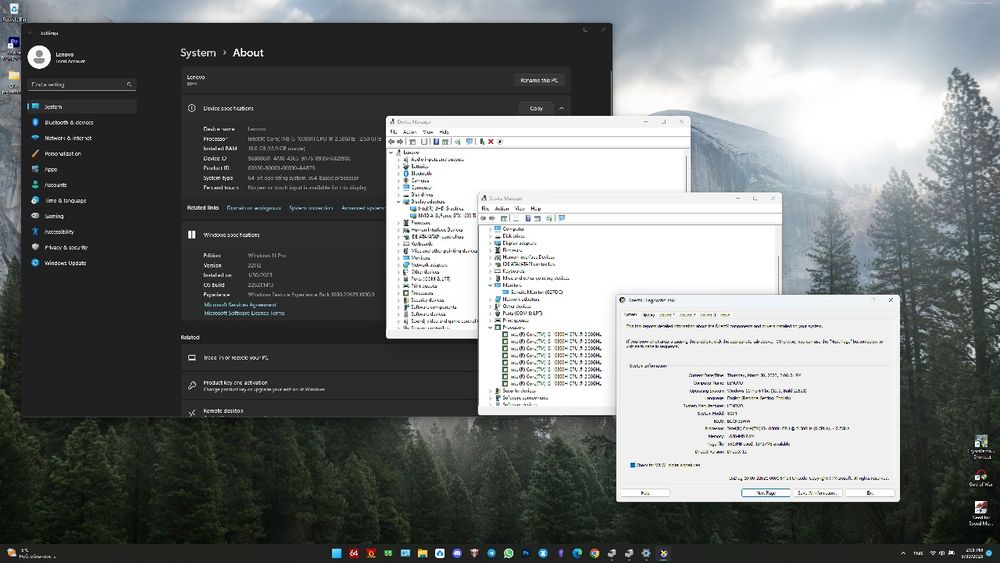Open WhatsApp from the taskbar
This screenshot has width=1000, height=563.
508,553
